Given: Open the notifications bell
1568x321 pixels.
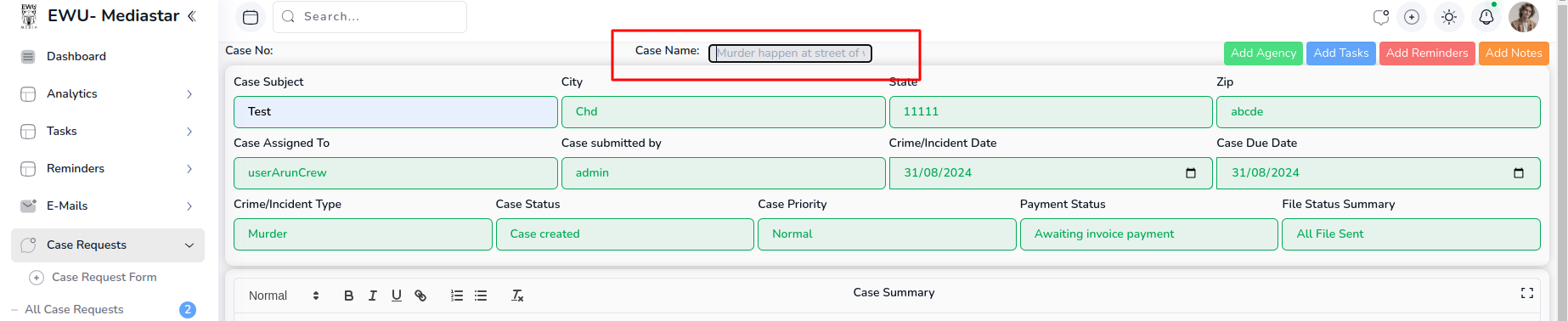Looking at the screenshot, I should pyautogui.click(x=1486, y=17).
